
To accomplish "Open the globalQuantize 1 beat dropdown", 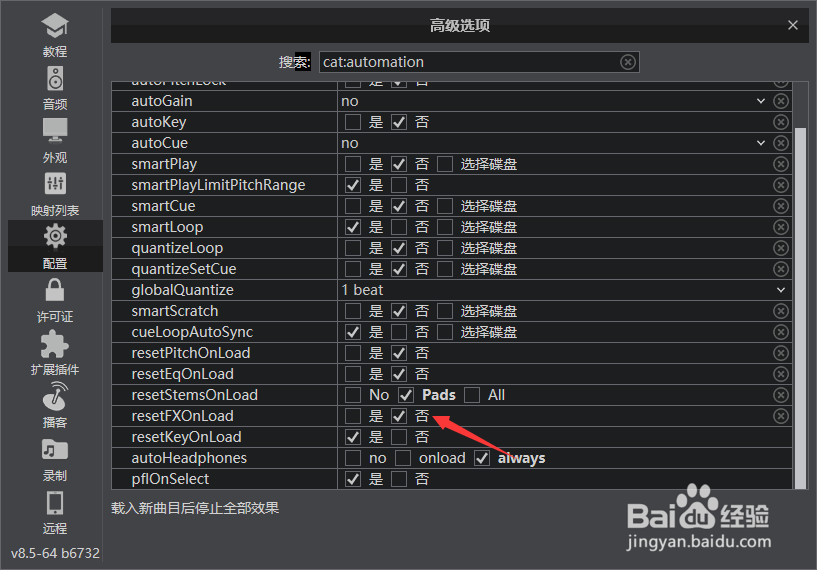I will coord(565,290).
